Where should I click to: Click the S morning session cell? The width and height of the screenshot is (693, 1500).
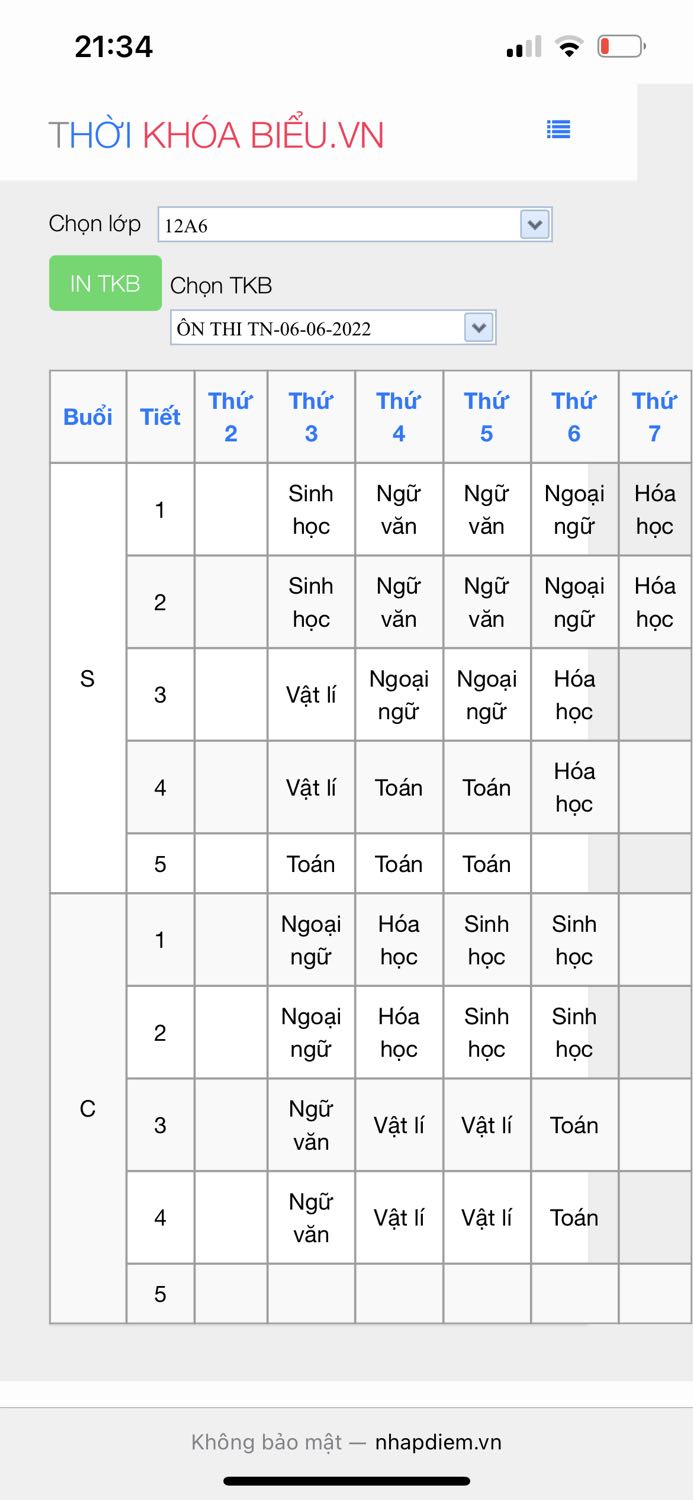[x=88, y=679]
